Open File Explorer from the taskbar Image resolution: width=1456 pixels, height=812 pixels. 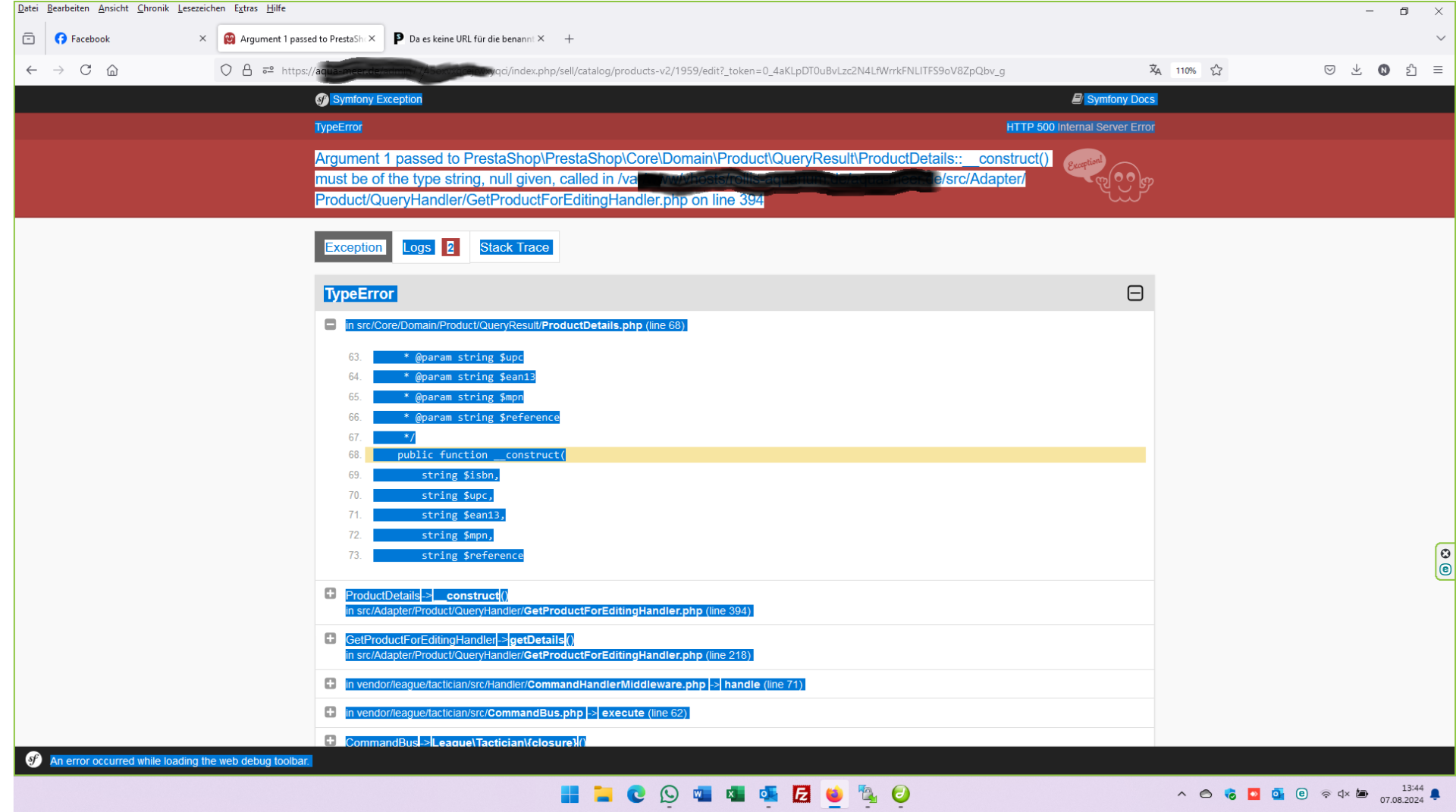pos(603,794)
